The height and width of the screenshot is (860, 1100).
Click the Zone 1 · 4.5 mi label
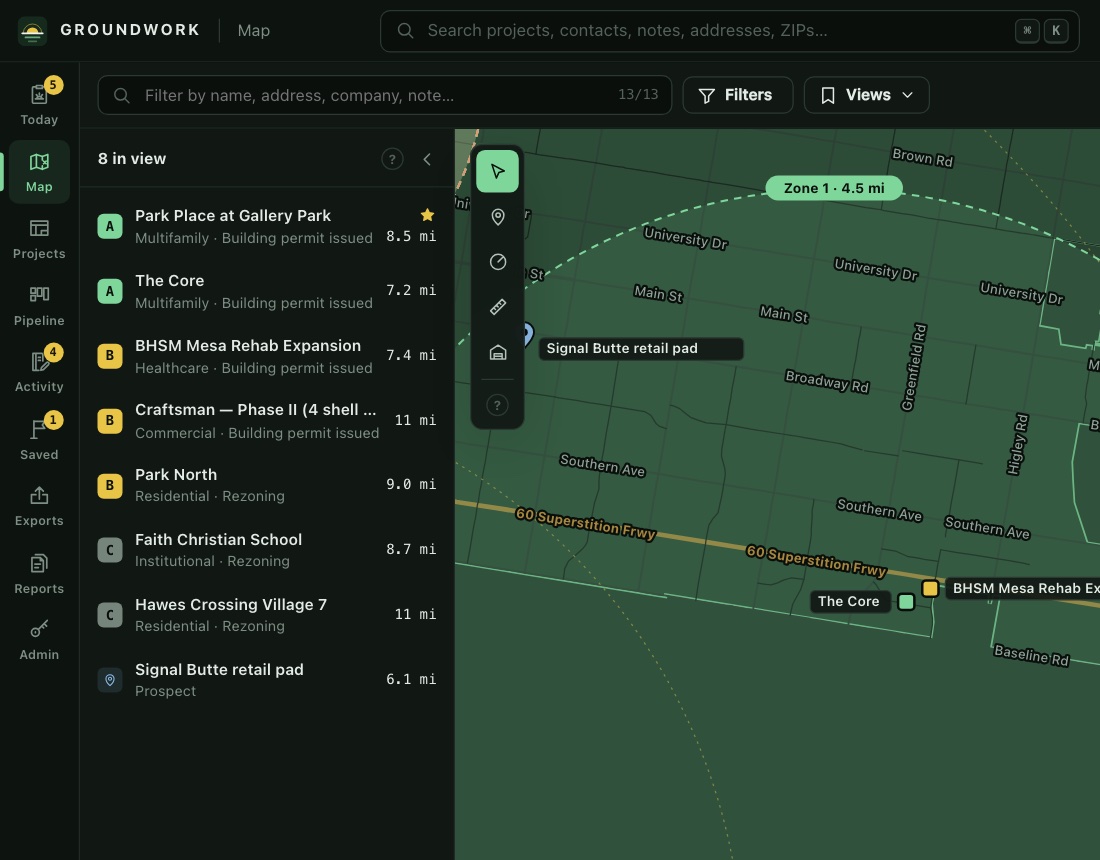pyautogui.click(x=833, y=188)
